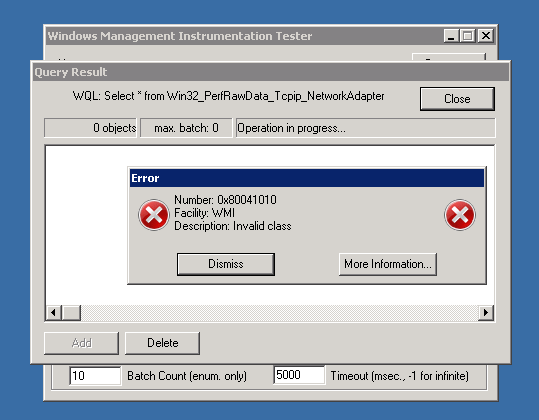Click the horizontal scrollbar track
Image resolution: width=539 pixels, height=420 pixels.
[279, 312]
